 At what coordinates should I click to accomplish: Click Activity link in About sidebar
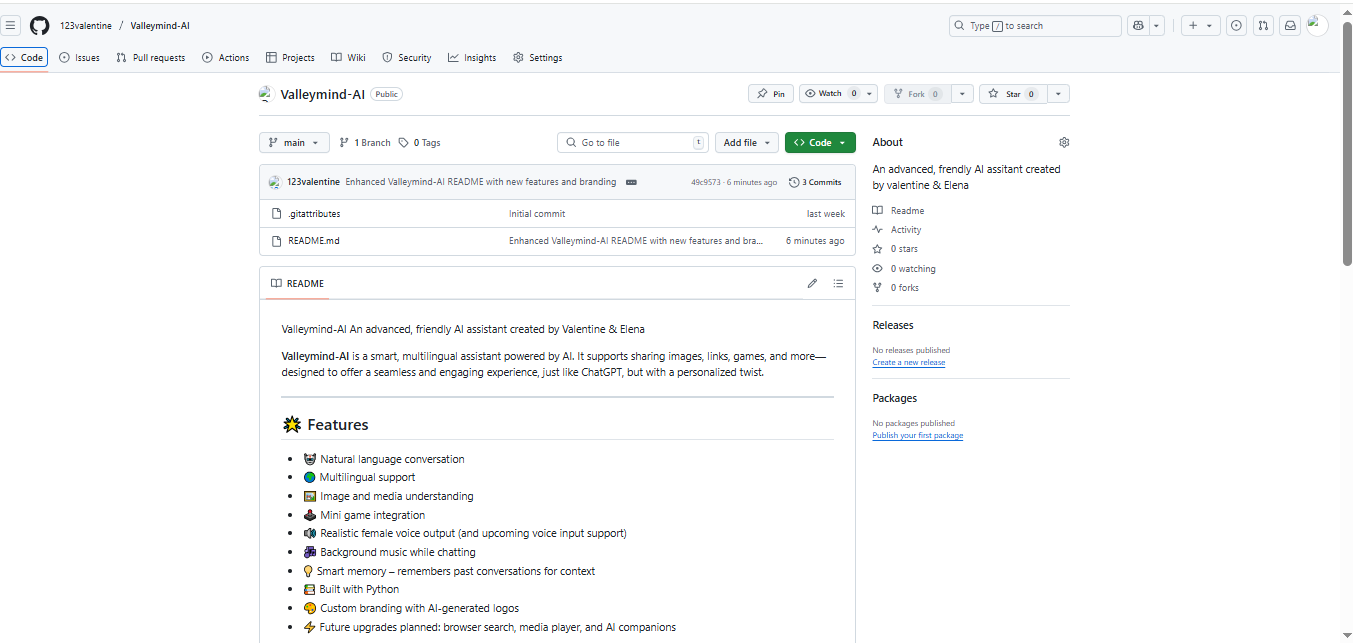pos(898,230)
